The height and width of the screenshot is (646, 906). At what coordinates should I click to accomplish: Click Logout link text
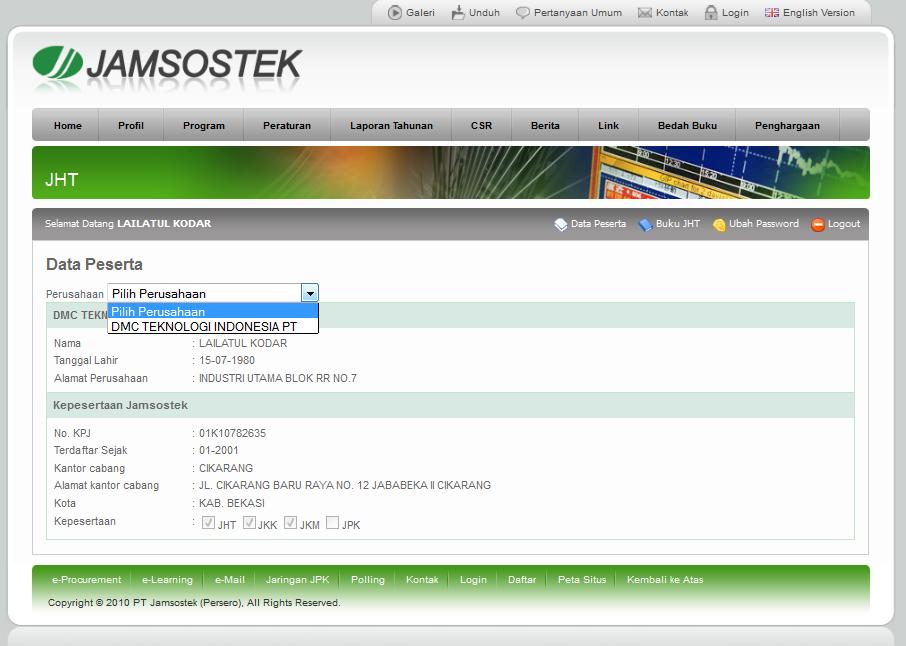[844, 224]
